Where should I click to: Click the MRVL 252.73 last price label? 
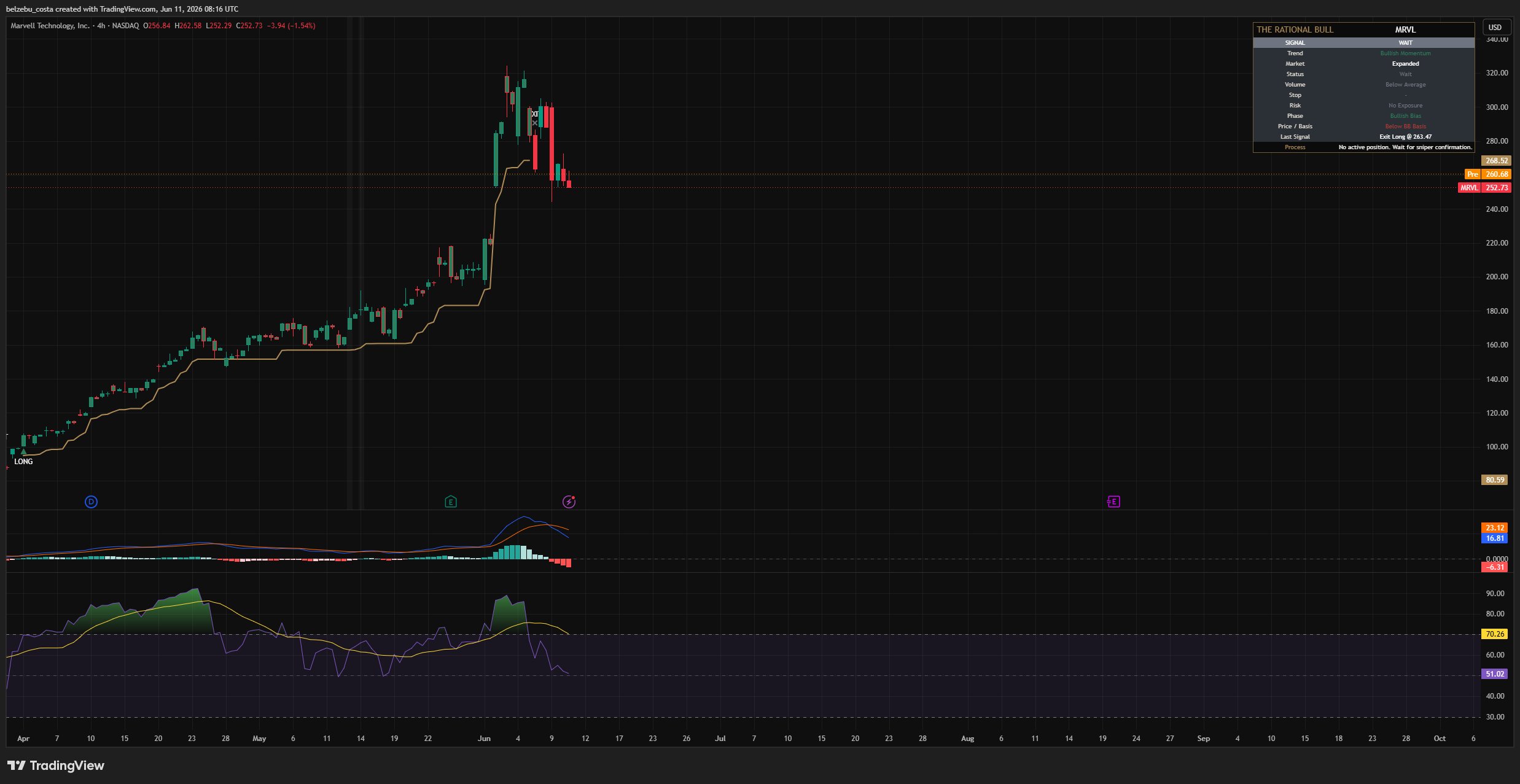[x=1484, y=188]
